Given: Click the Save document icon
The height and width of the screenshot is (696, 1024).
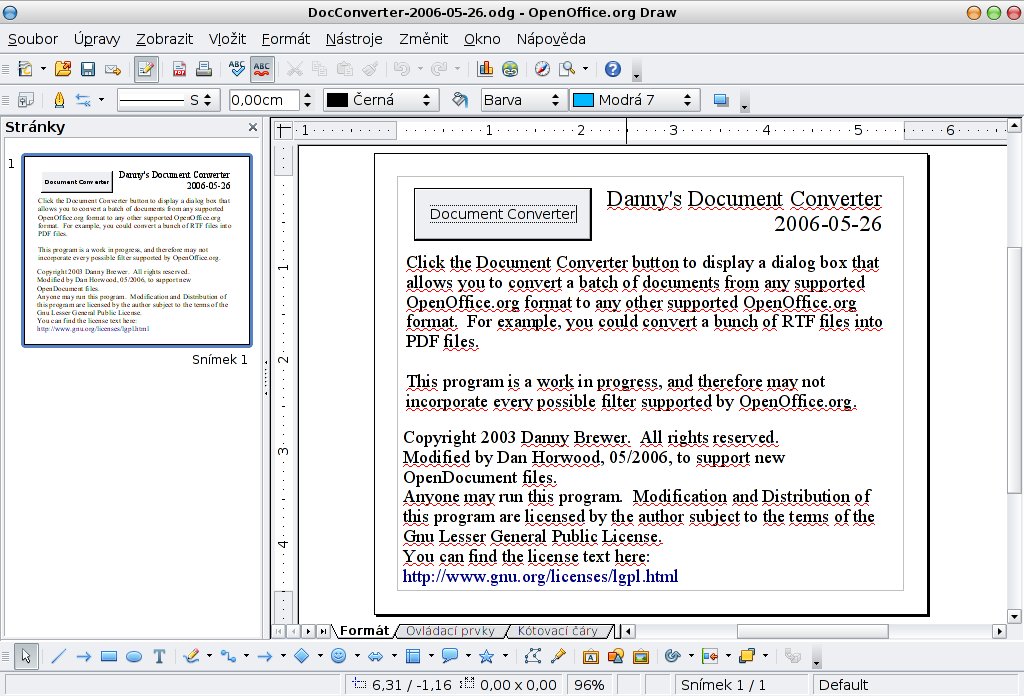Looking at the screenshot, I should (88, 69).
